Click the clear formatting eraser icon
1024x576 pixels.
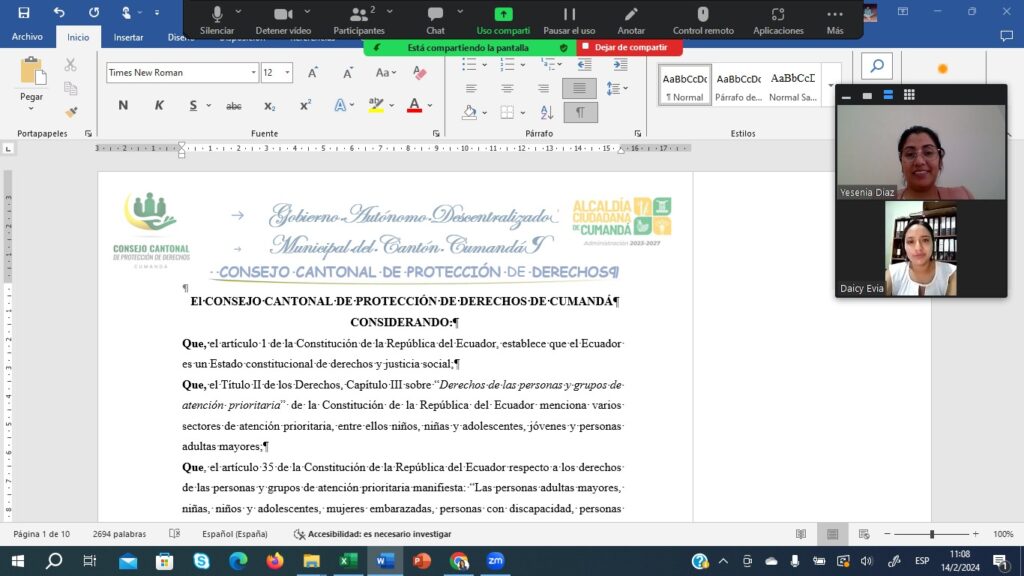click(x=420, y=73)
